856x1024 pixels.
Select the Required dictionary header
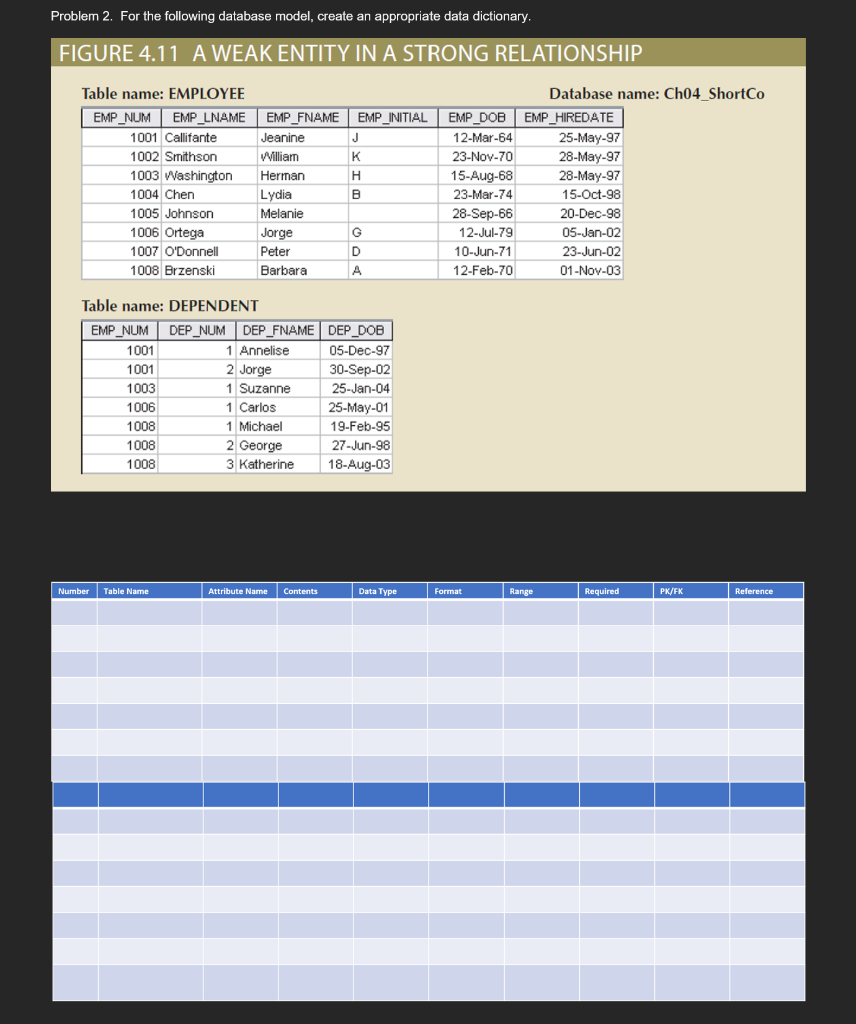(x=616, y=591)
